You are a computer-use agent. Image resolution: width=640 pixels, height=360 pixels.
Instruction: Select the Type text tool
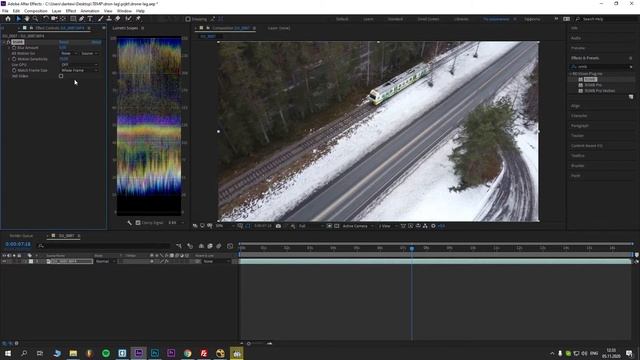tap(90, 19)
